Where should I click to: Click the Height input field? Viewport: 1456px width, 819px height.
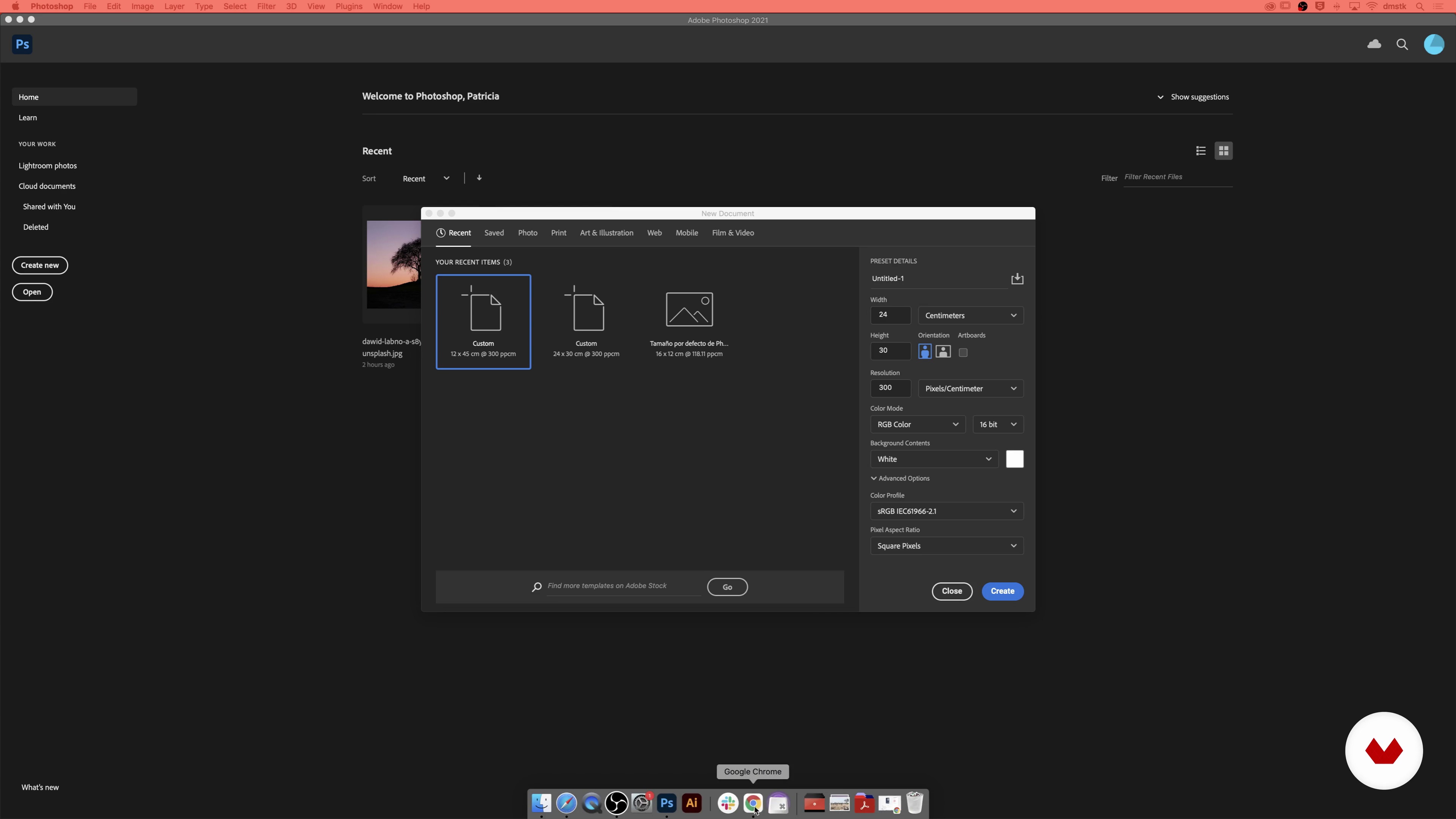coord(891,350)
